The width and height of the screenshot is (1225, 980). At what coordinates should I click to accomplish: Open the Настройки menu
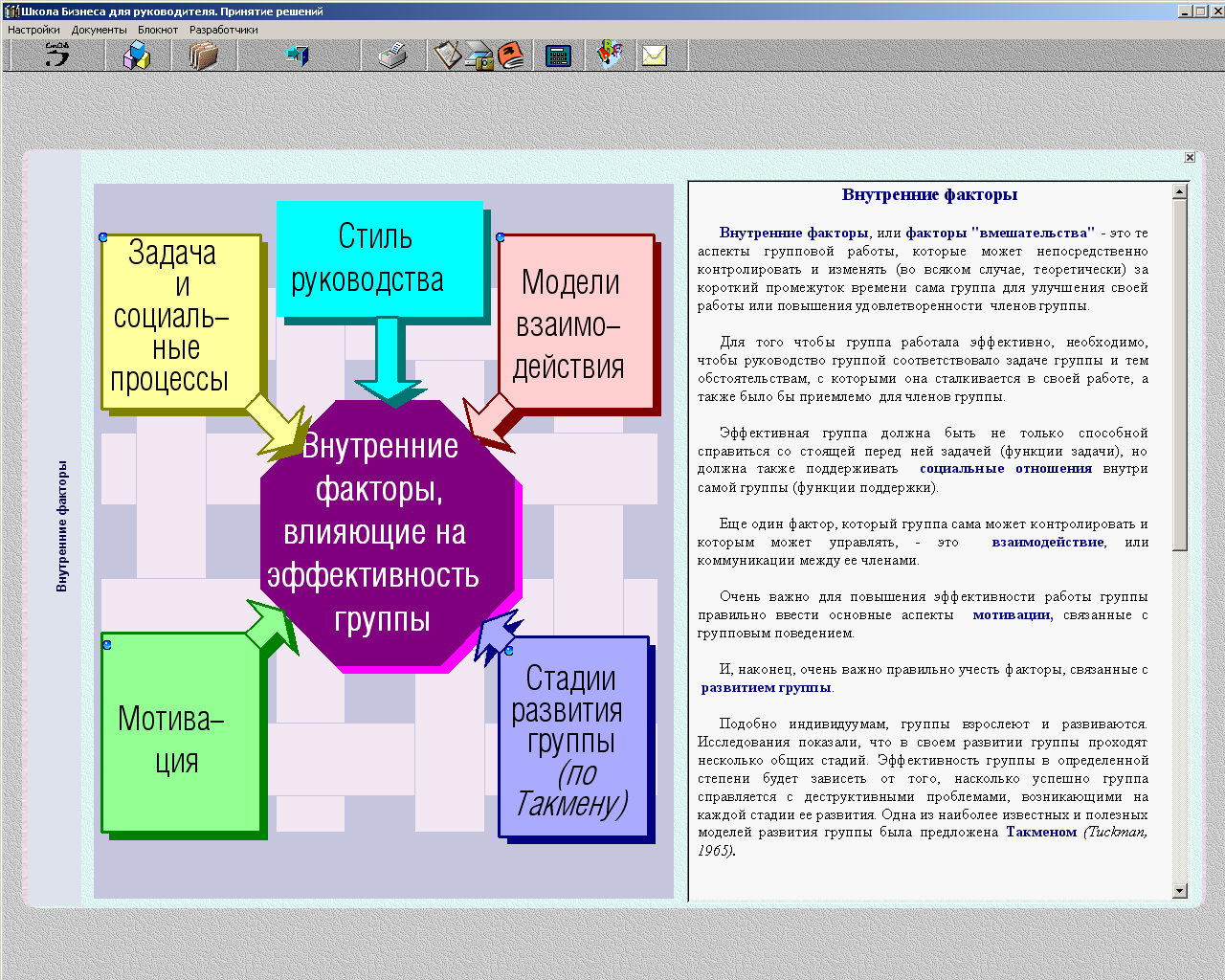pos(33,30)
